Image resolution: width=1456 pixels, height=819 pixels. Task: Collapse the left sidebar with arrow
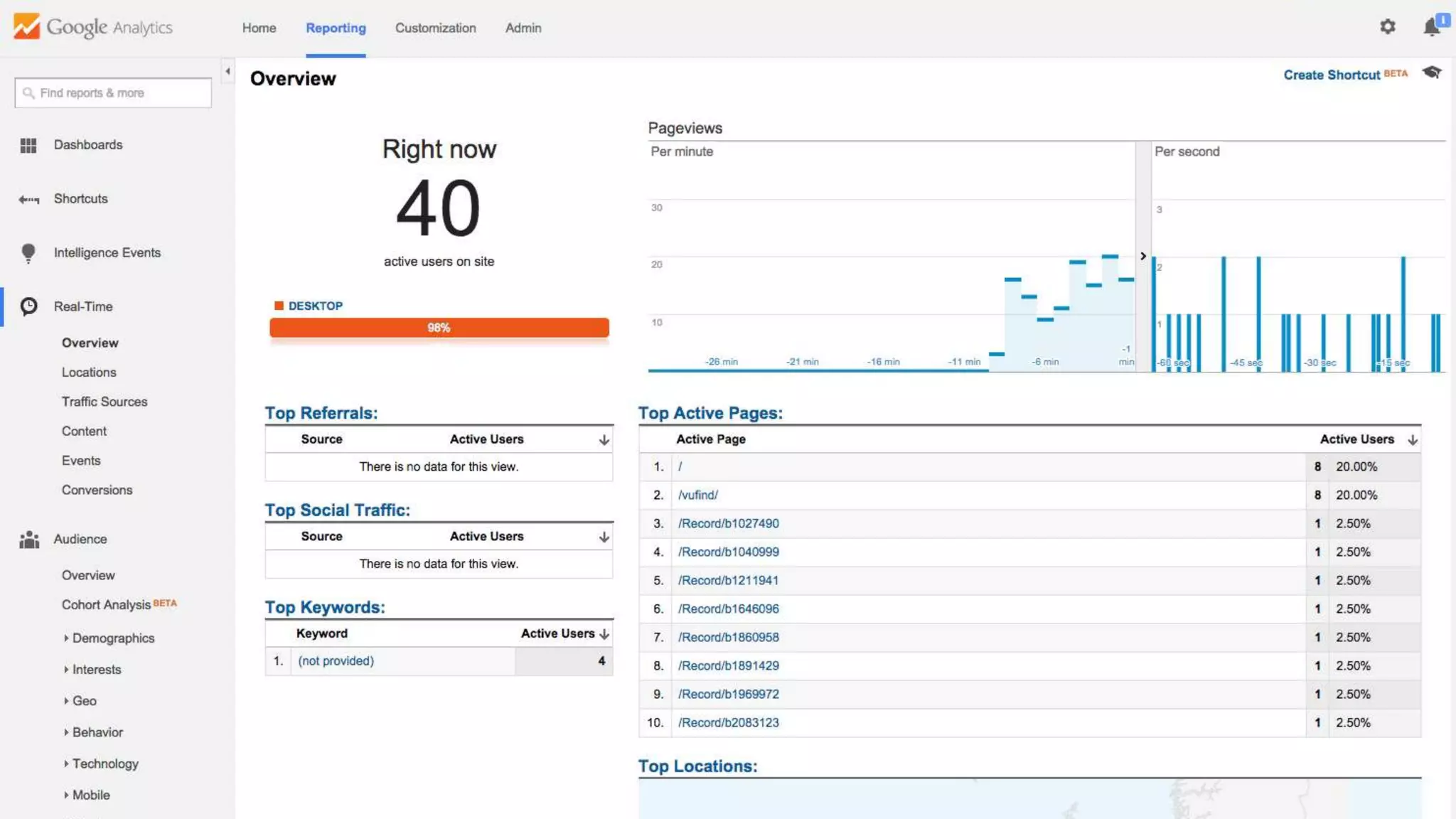pyautogui.click(x=227, y=71)
